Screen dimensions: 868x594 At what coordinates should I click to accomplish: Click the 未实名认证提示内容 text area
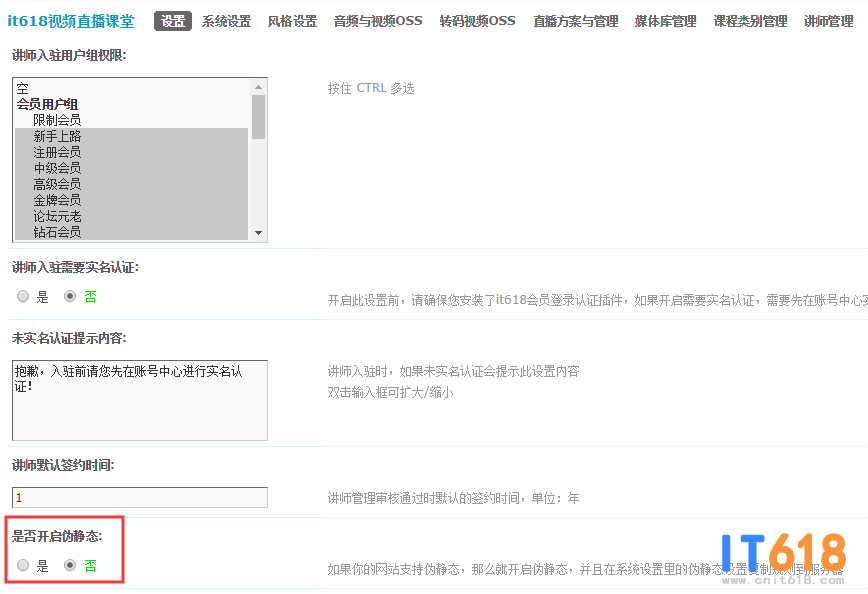tap(140, 400)
